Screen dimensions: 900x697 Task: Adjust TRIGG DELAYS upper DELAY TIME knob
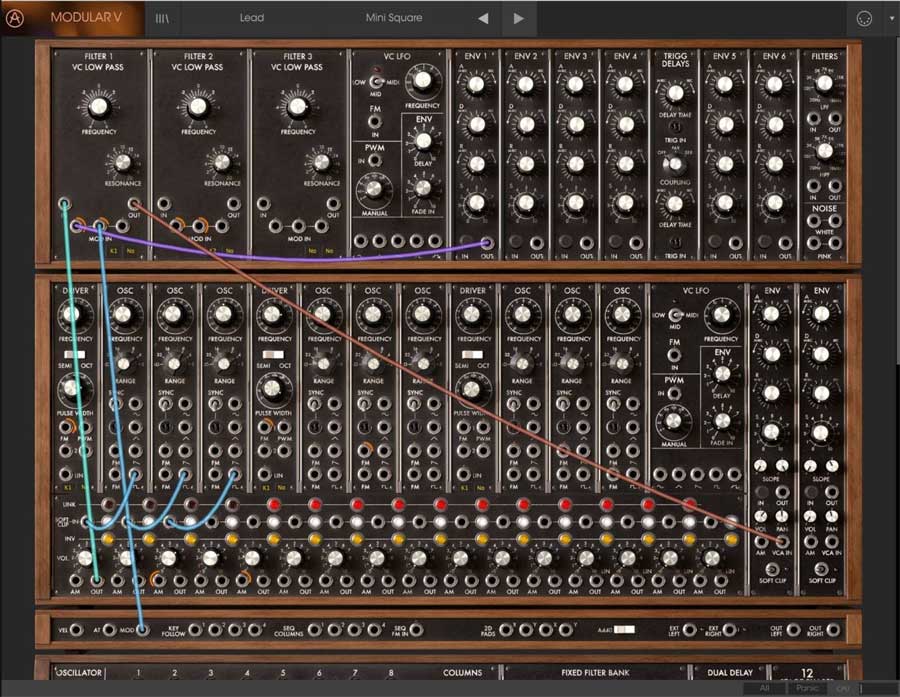[x=676, y=92]
